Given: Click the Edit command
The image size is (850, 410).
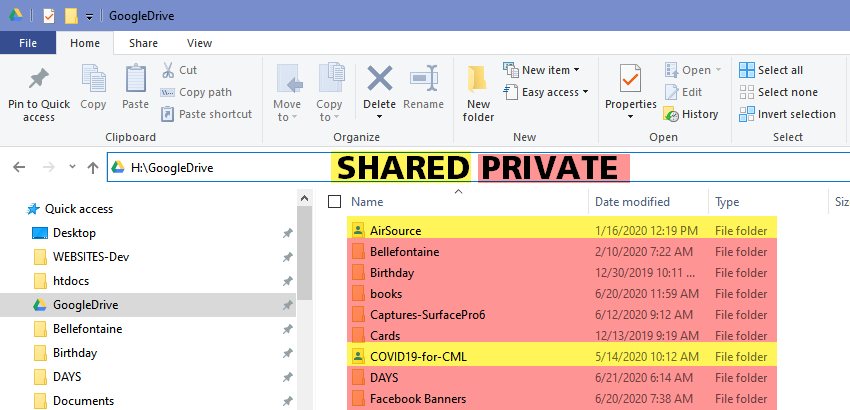Looking at the screenshot, I should pos(683,92).
